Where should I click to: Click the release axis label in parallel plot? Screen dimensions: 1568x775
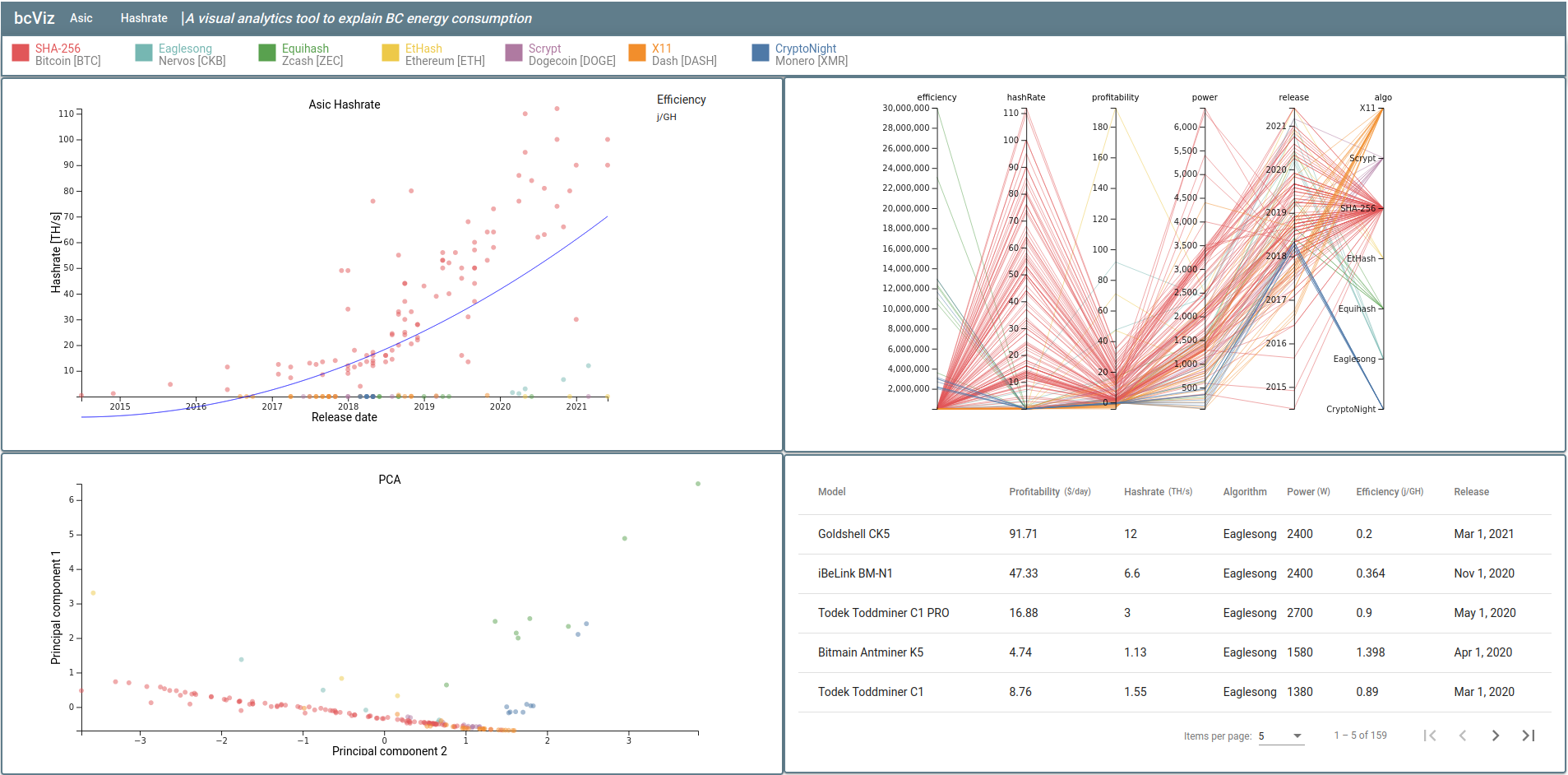point(1293,97)
